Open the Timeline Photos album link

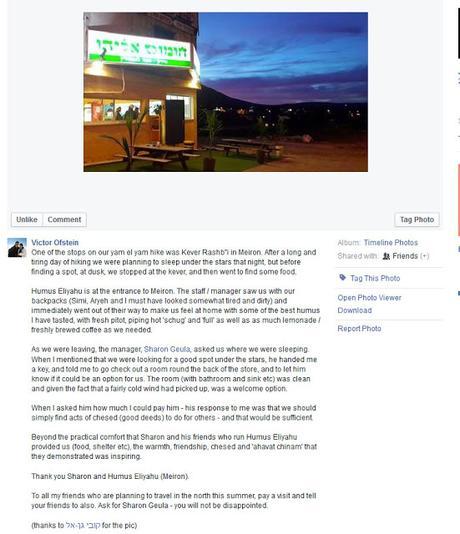391,242
